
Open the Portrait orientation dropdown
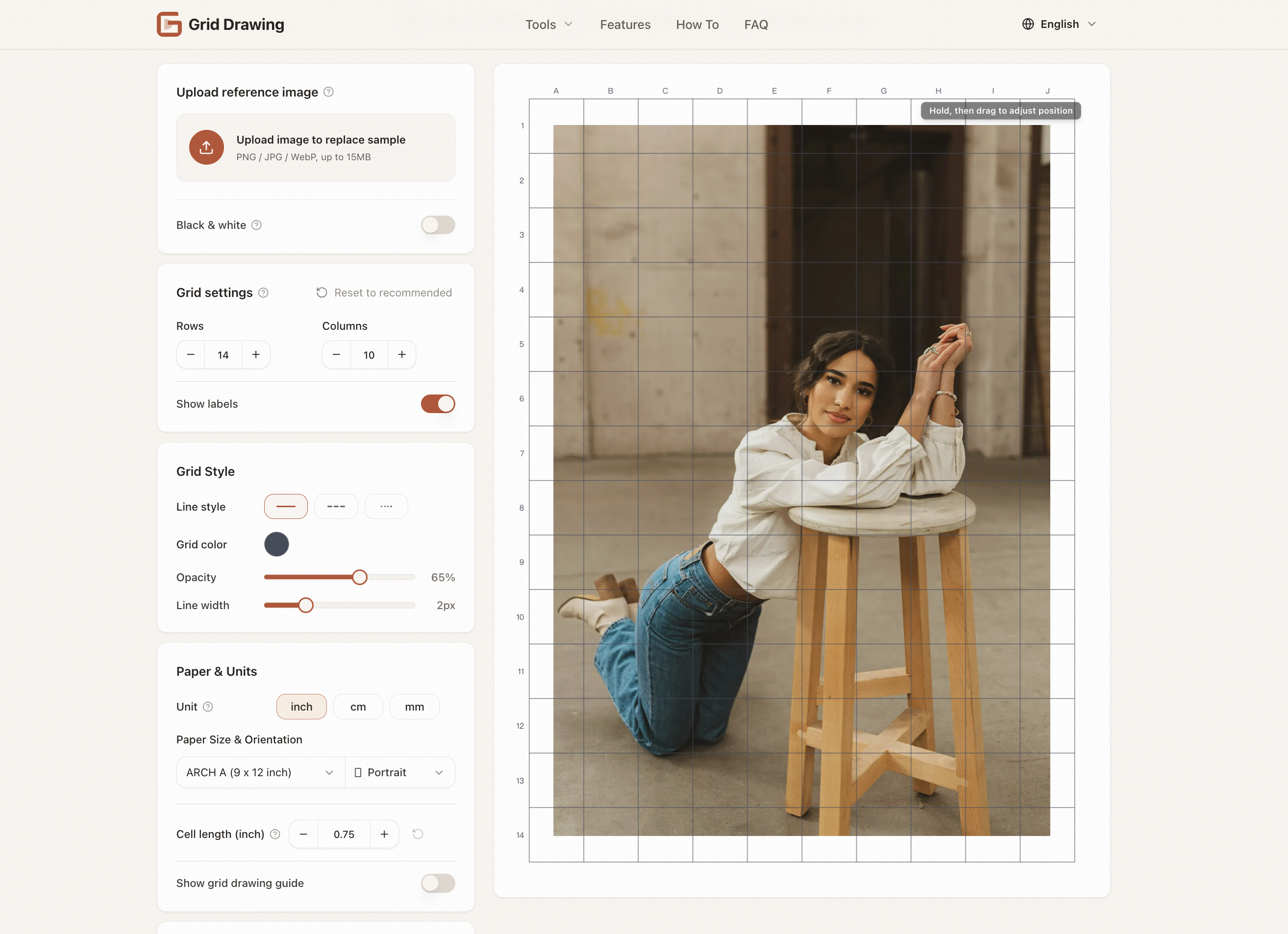click(x=399, y=772)
